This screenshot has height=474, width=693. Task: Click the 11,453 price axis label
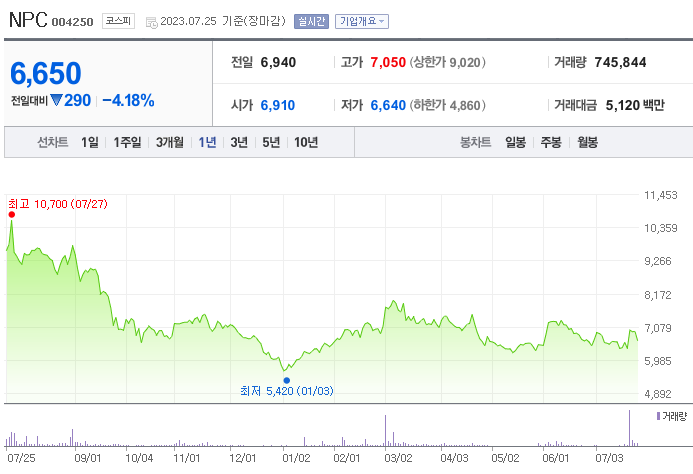(x=661, y=195)
